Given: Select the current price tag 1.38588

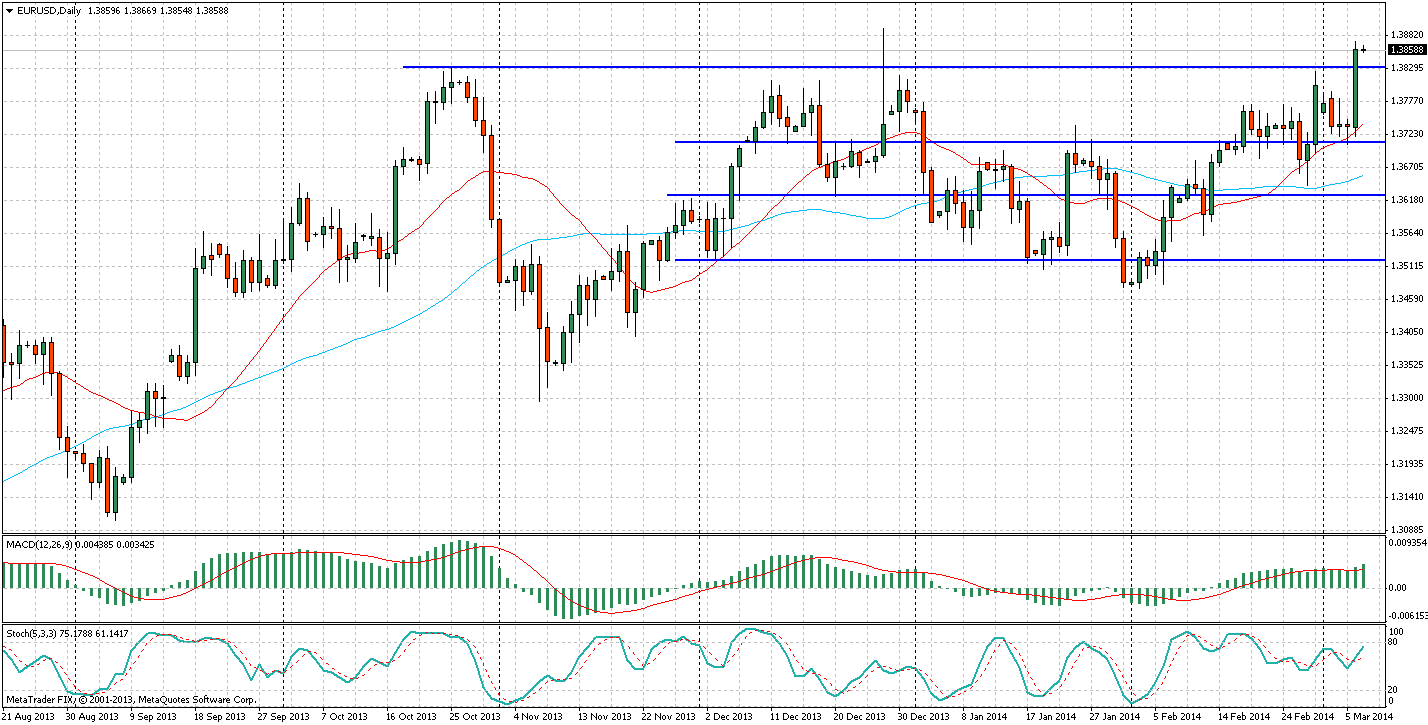Looking at the screenshot, I should (x=1405, y=49).
